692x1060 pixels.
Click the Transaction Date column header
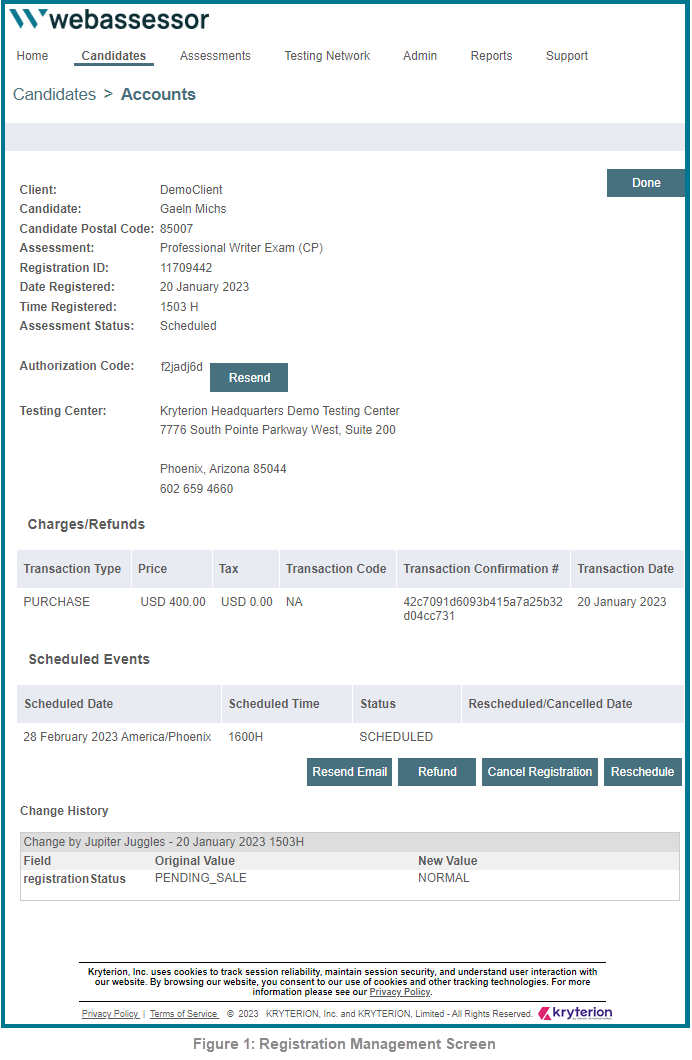(x=625, y=569)
